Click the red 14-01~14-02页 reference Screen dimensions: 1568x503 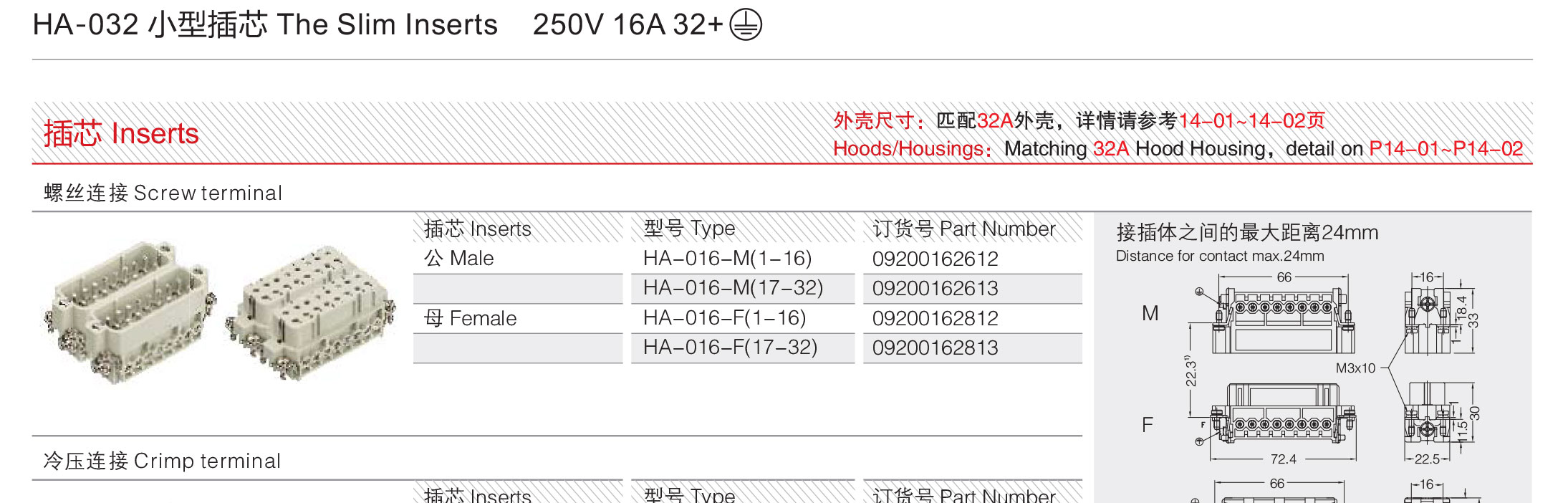point(1252,120)
